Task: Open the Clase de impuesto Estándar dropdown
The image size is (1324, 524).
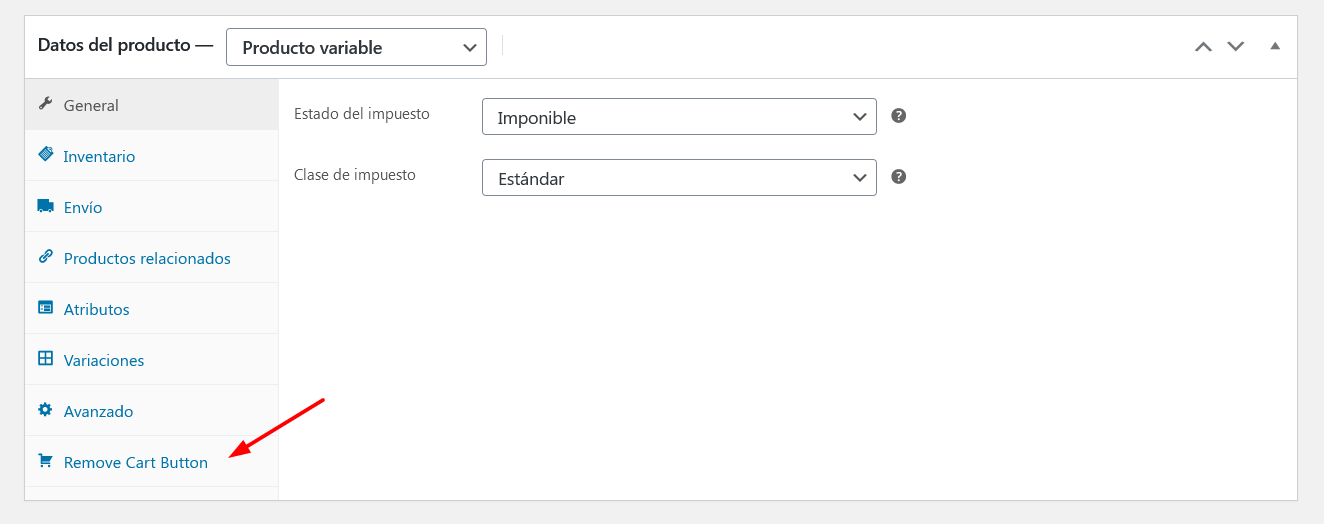Action: pos(679,178)
